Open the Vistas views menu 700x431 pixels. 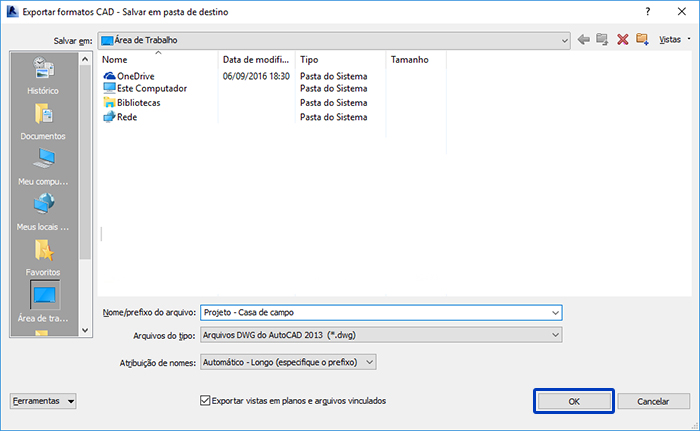tap(674, 40)
